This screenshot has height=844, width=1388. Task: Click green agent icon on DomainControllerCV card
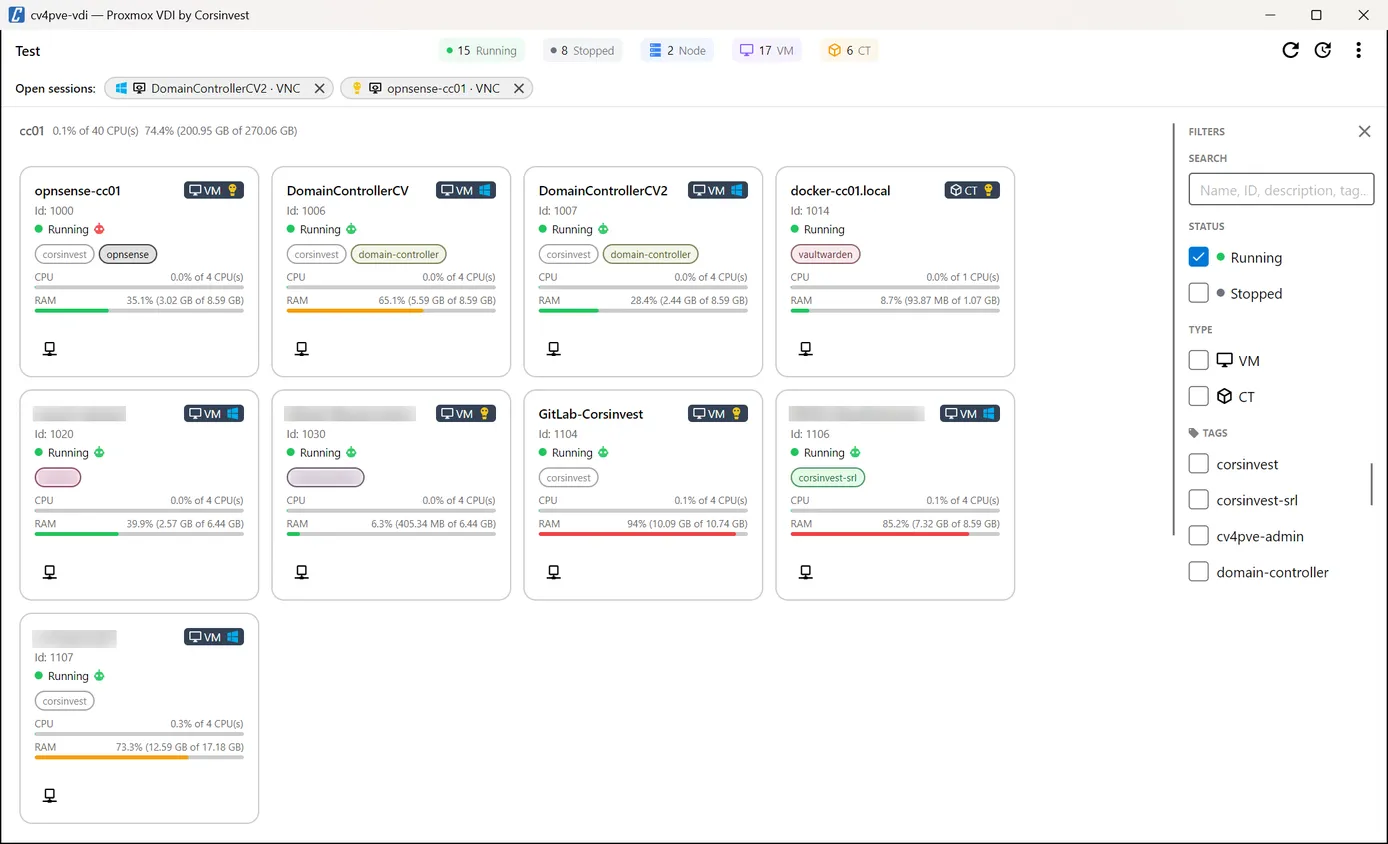click(x=351, y=229)
